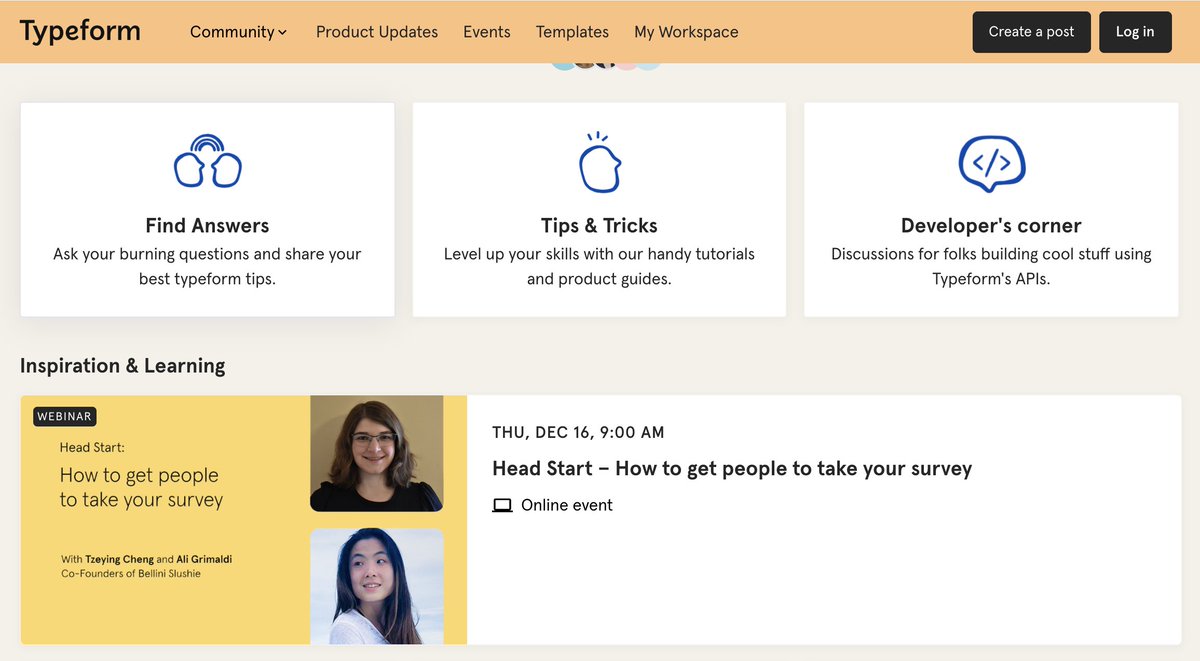
Task: Click the WEBINAR badge on the banner
Action: click(x=65, y=416)
